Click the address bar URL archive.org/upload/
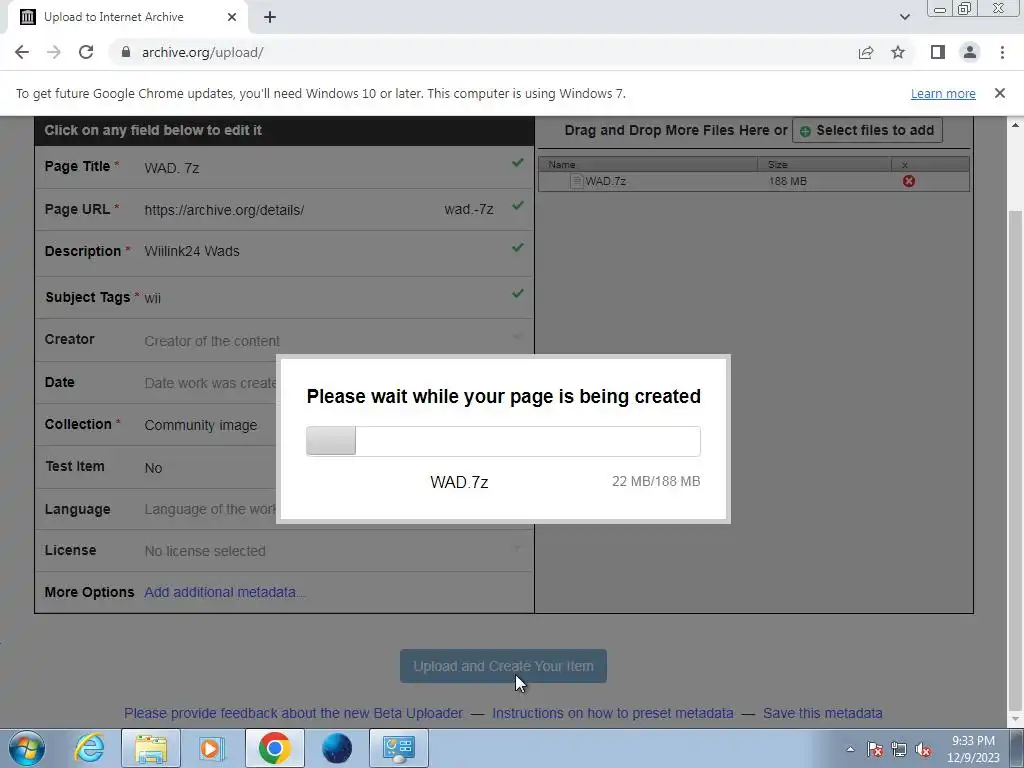 202,52
